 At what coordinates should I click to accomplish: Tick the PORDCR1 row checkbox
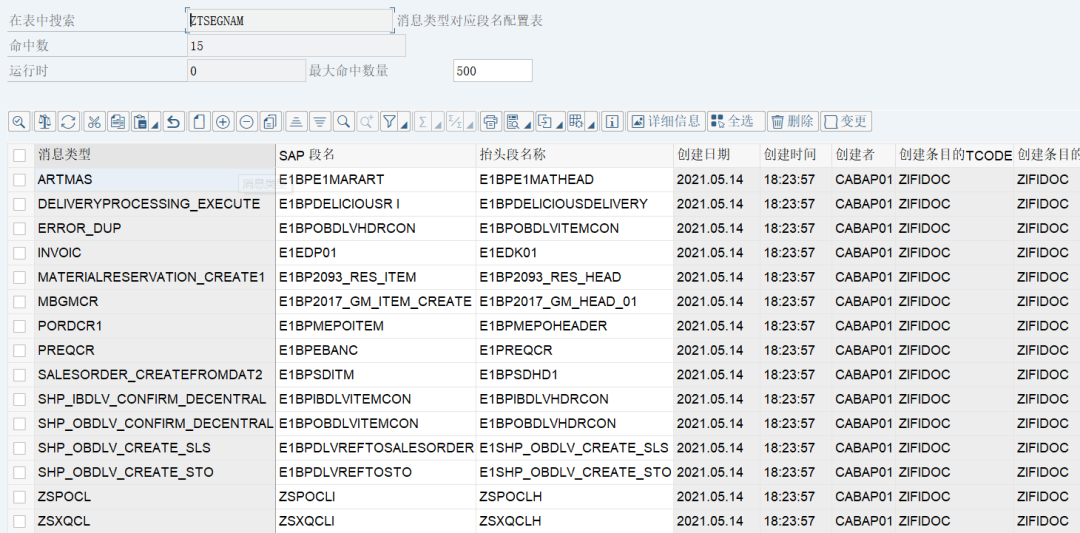(x=19, y=326)
